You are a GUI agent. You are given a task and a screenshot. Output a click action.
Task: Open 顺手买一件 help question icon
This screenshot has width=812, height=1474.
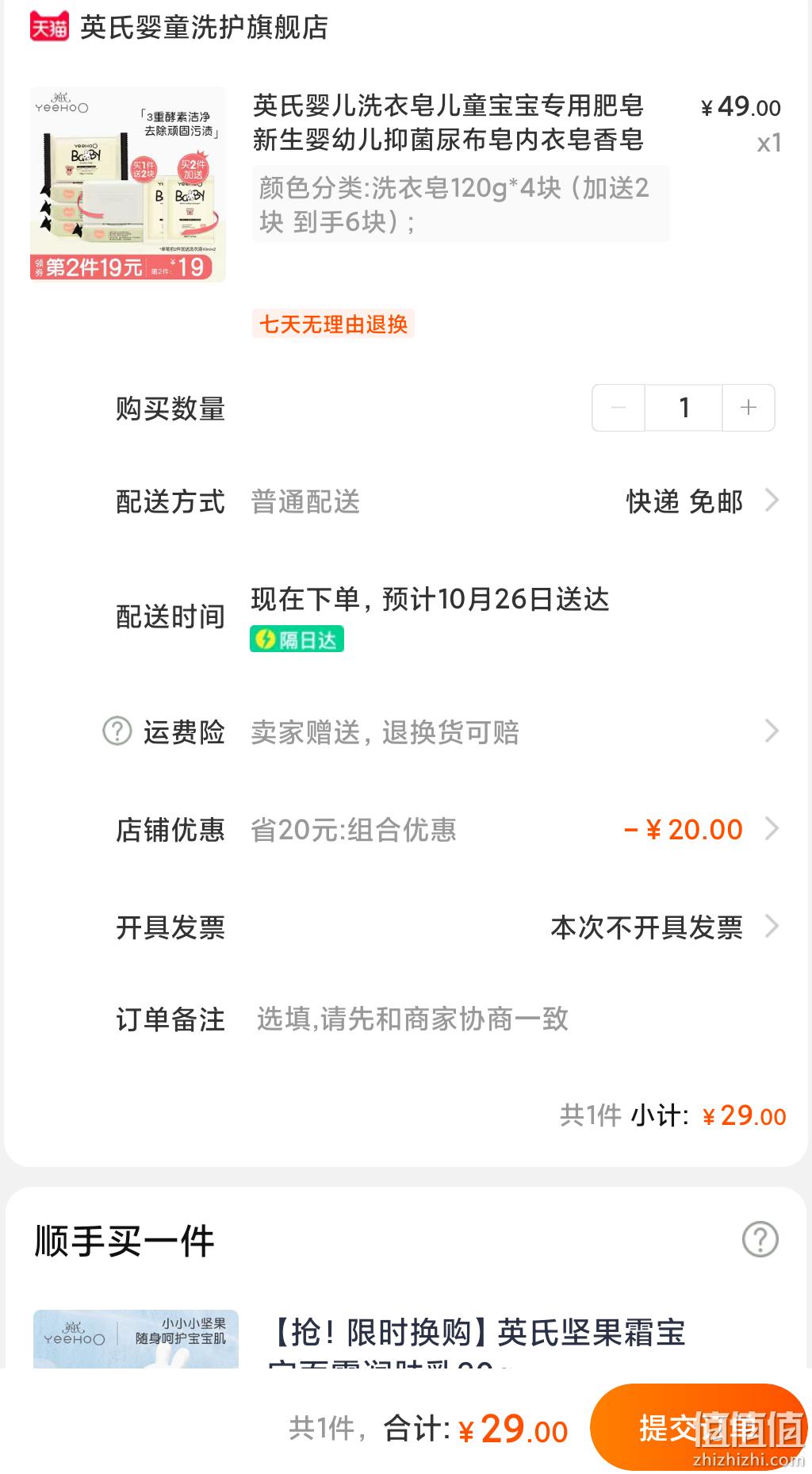760,1239
